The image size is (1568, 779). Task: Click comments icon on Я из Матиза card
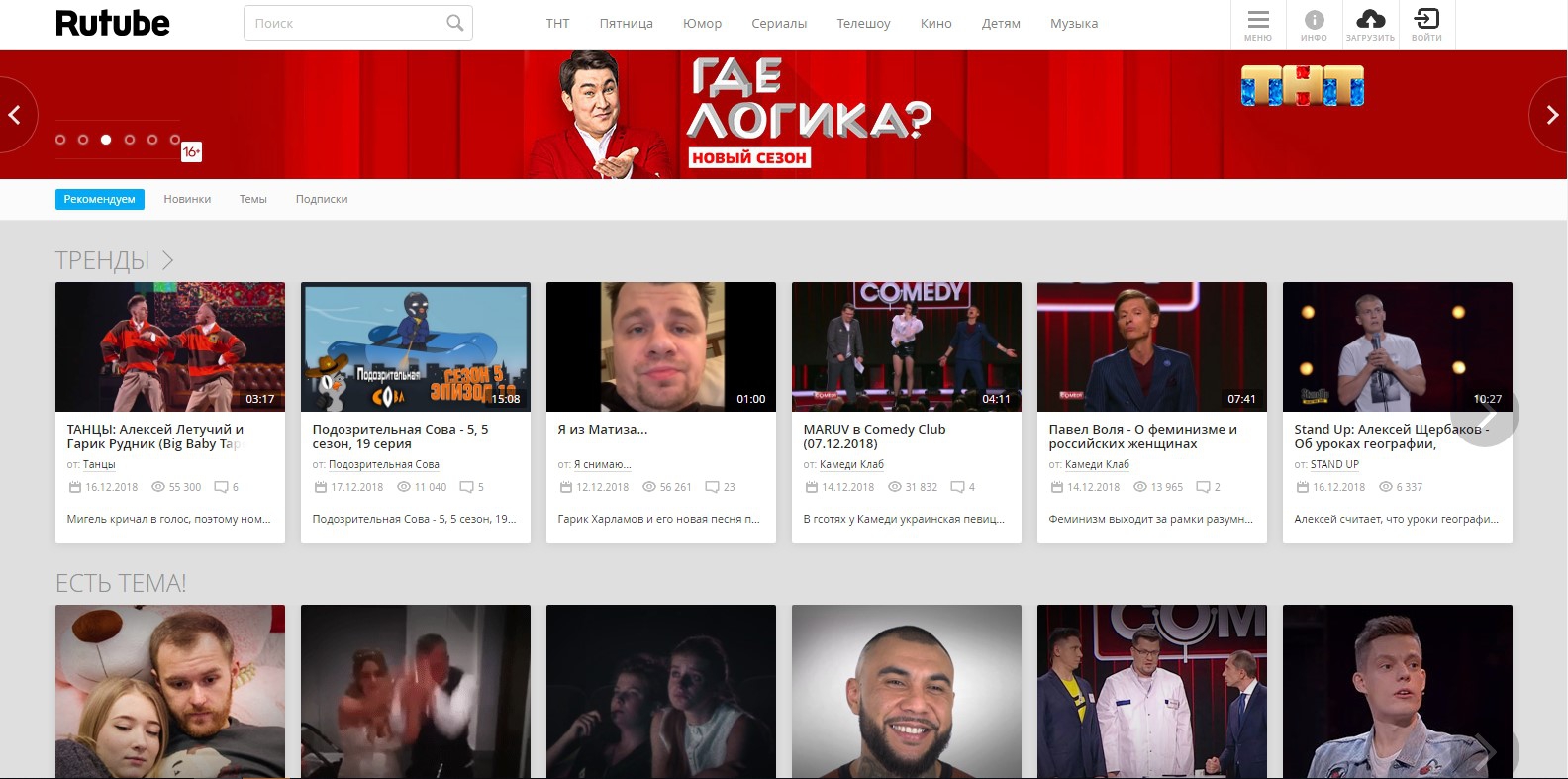point(712,487)
